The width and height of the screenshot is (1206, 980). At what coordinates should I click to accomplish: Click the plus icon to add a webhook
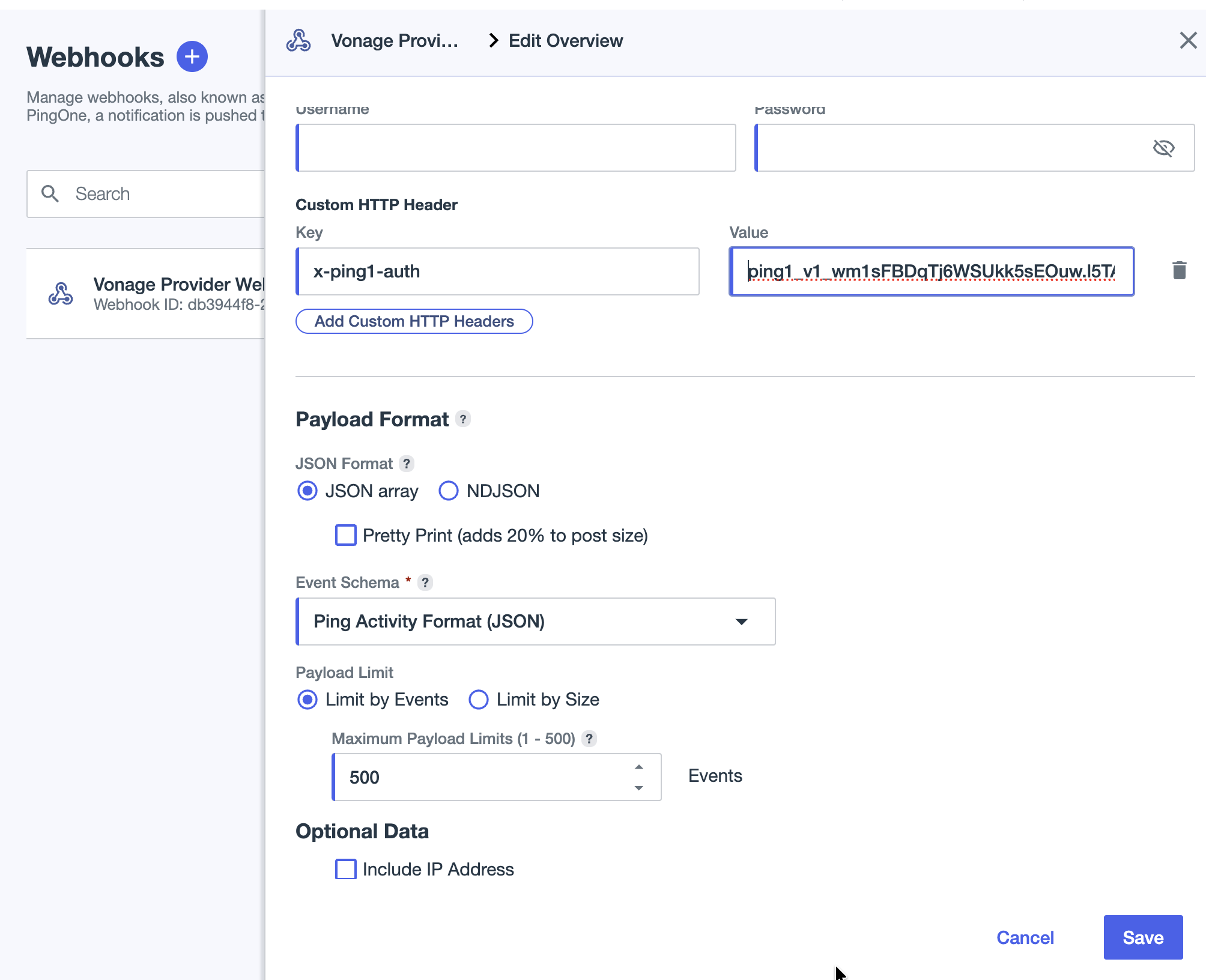point(192,57)
